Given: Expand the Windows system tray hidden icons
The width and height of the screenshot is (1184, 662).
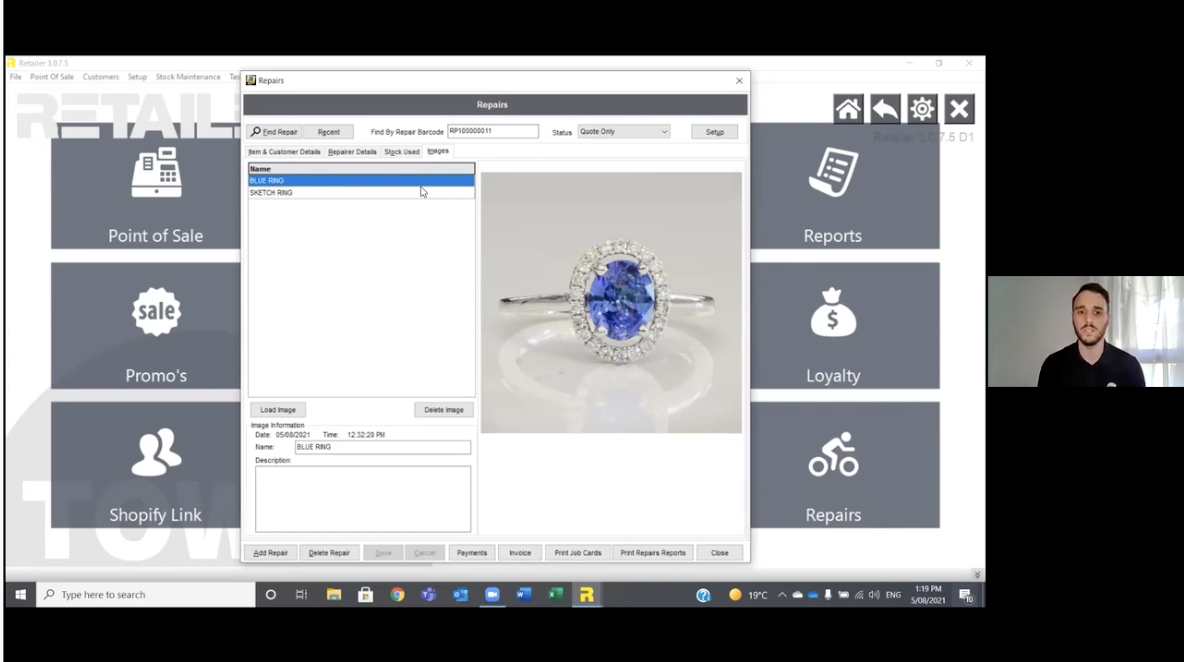Looking at the screenshot, I should pyautogui.click(x=782, y=594).
